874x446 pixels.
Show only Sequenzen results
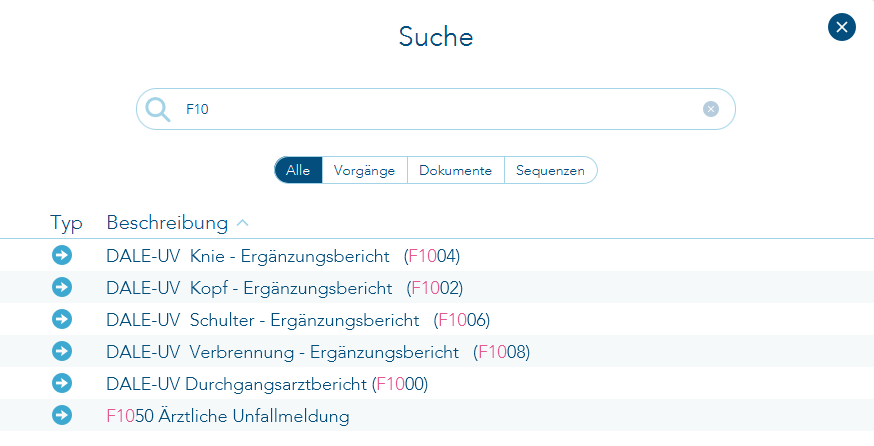[550, 170]
